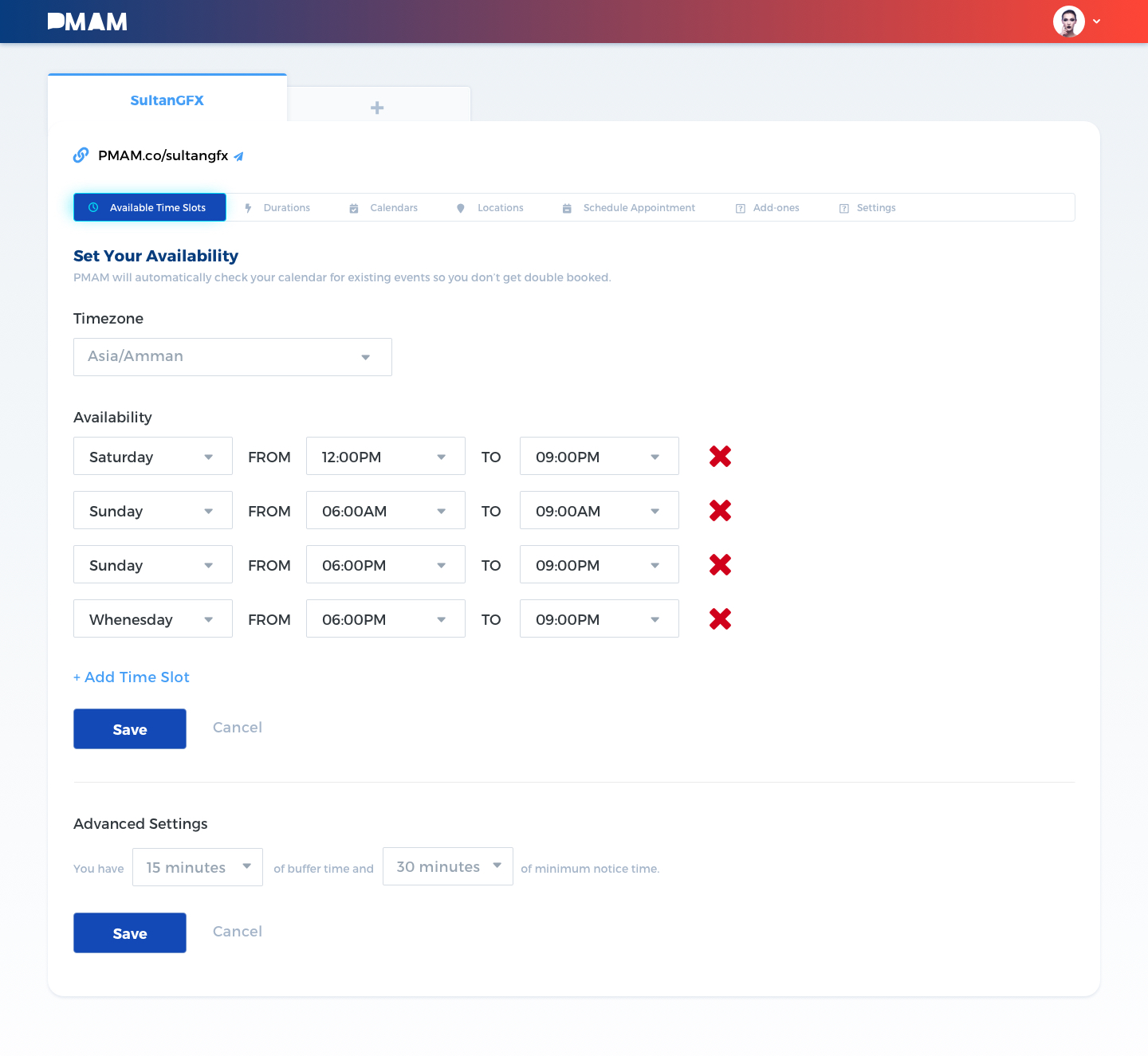The height and width of the screenshot is (1056, 1148).
Task: Click the share arrow icon beside PMAM.co/sultangfx
Action: [x=238, y=156]
